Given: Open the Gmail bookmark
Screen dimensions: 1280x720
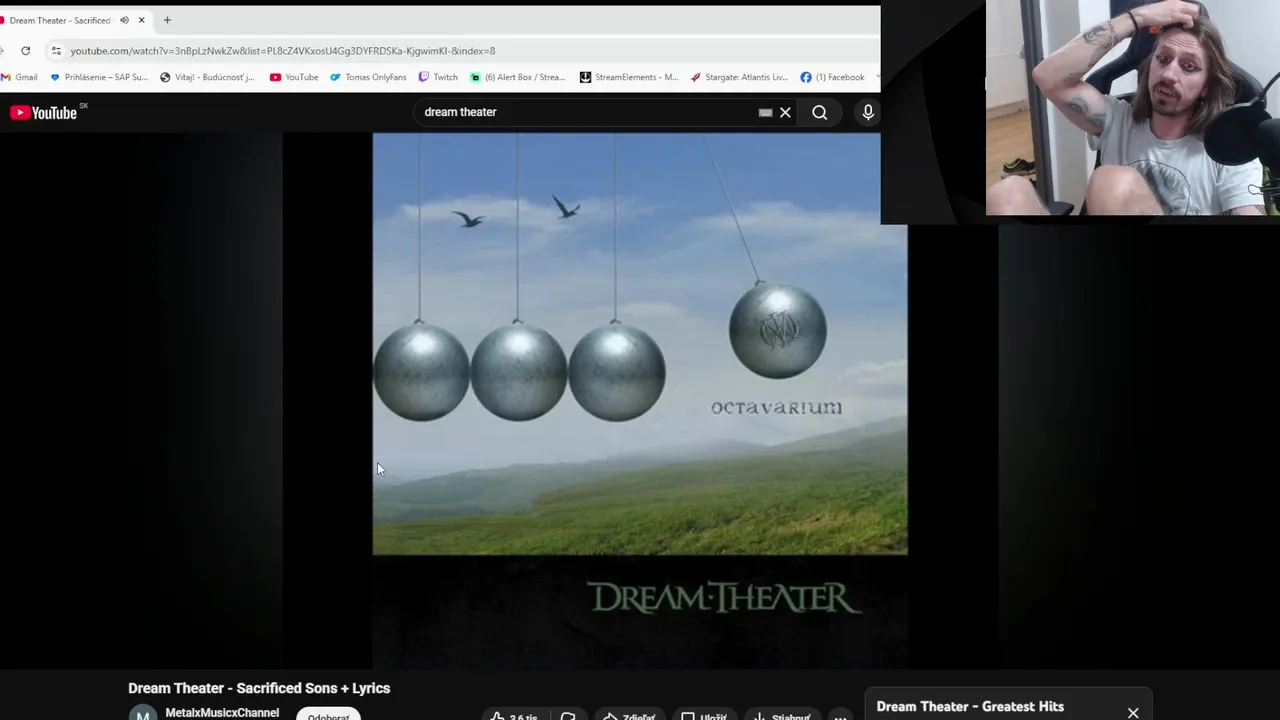Looking at the screenshot, I should [19, 77].
